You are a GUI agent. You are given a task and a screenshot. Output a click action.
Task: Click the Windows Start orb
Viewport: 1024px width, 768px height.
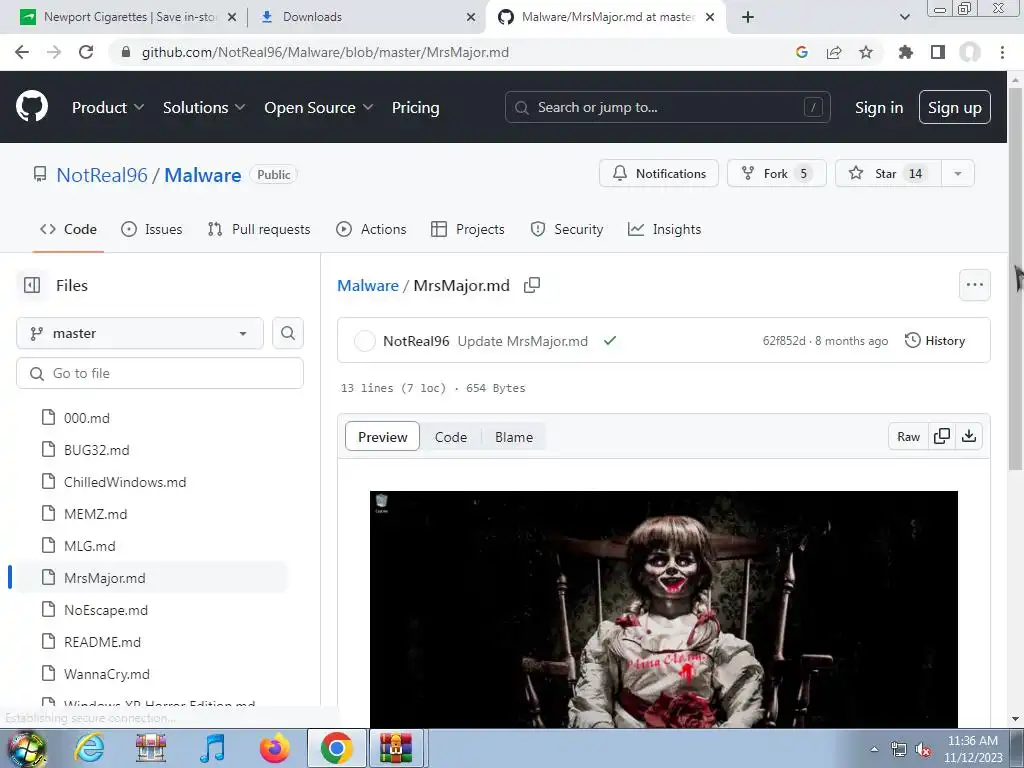click(26, 749)
